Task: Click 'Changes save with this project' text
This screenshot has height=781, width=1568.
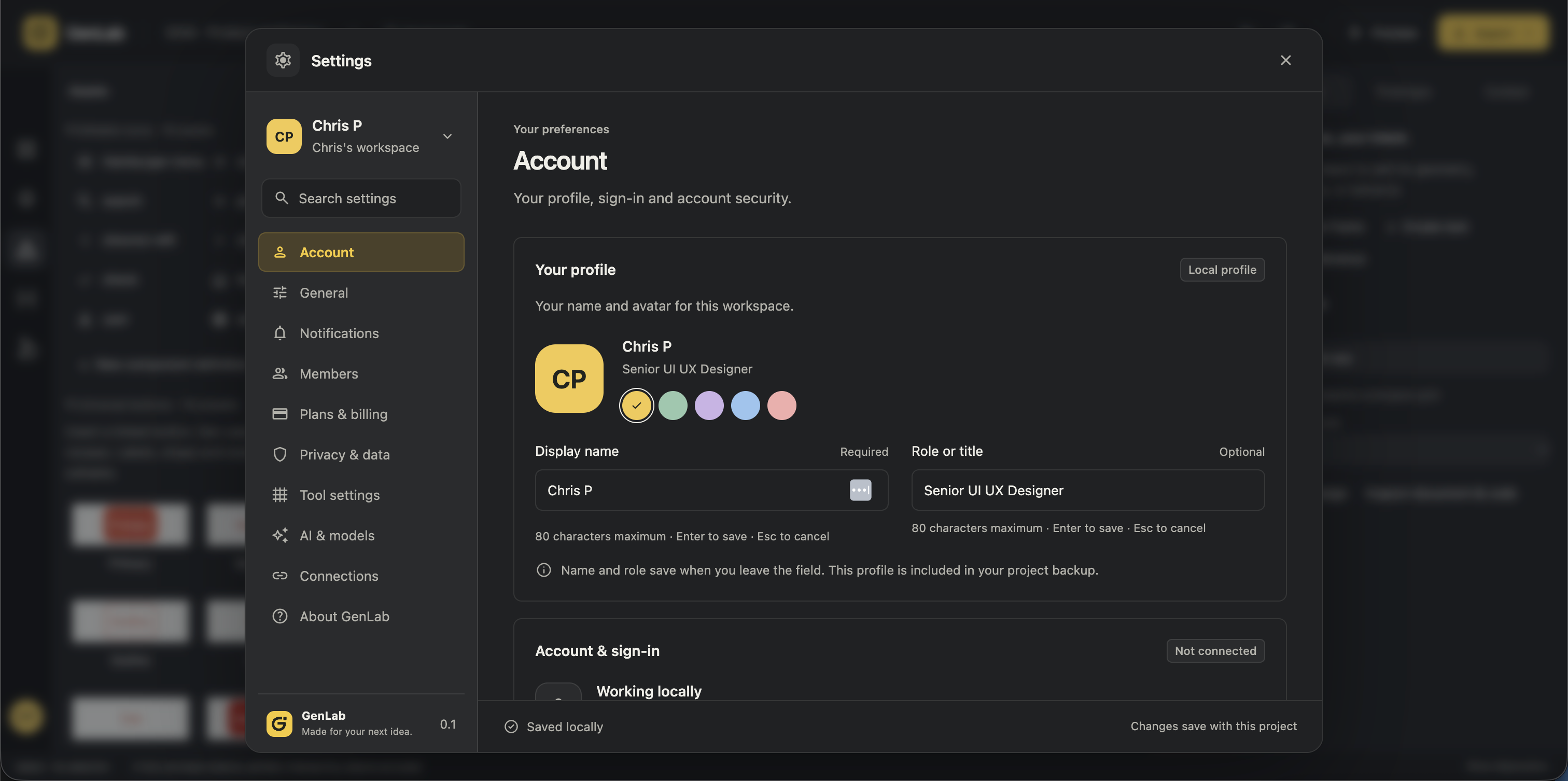Action: pos(1214,726)
